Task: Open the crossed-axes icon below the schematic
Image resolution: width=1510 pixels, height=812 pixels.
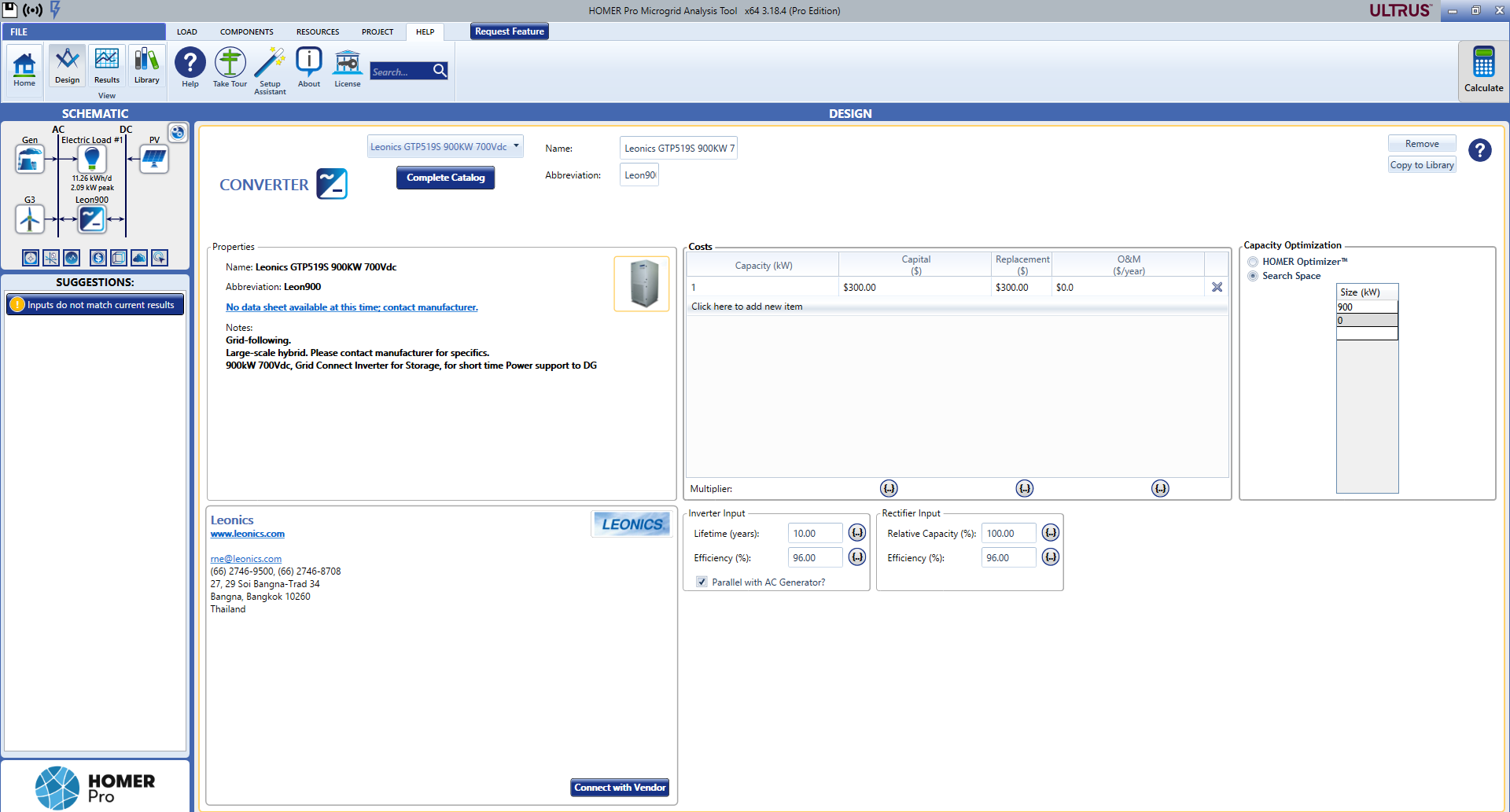Action: (51, 258)
